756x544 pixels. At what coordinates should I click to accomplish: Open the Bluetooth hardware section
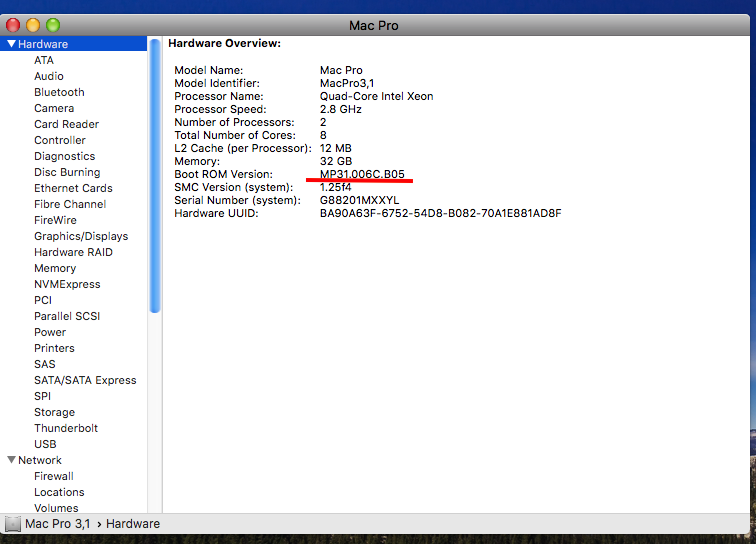click(59, 92)
